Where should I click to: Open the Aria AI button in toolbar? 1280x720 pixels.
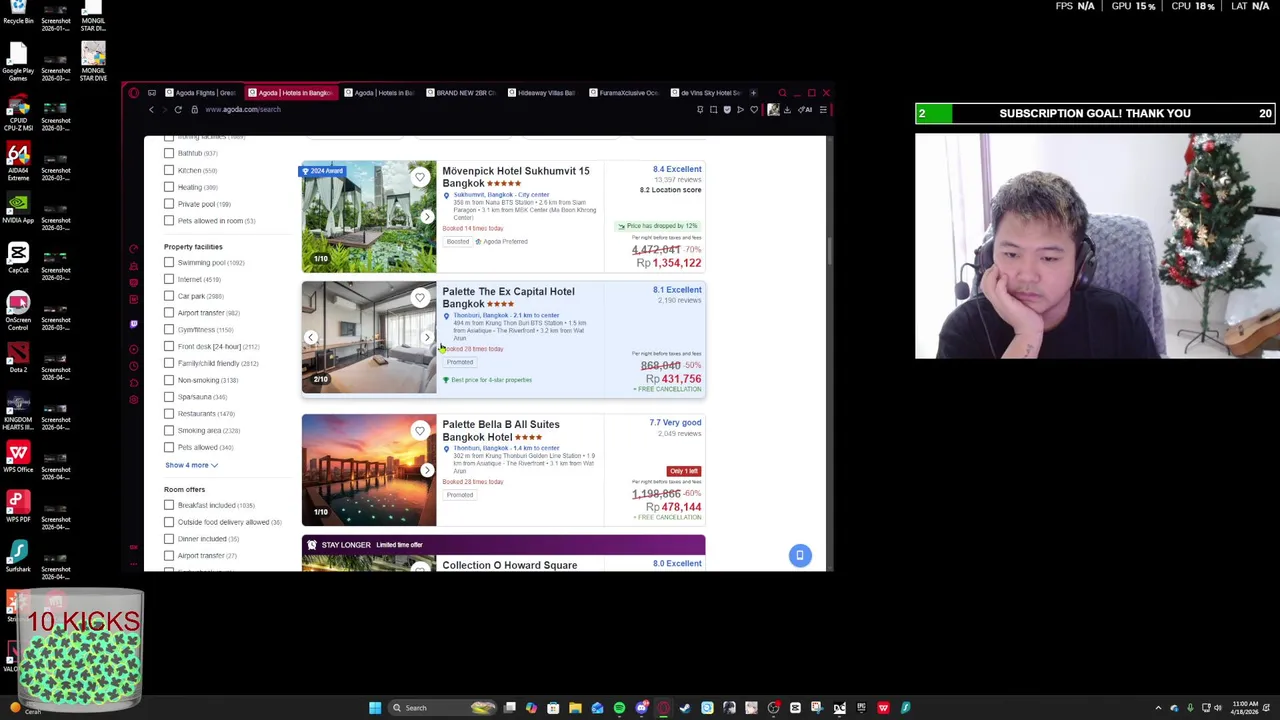click(x=806, y=110)
